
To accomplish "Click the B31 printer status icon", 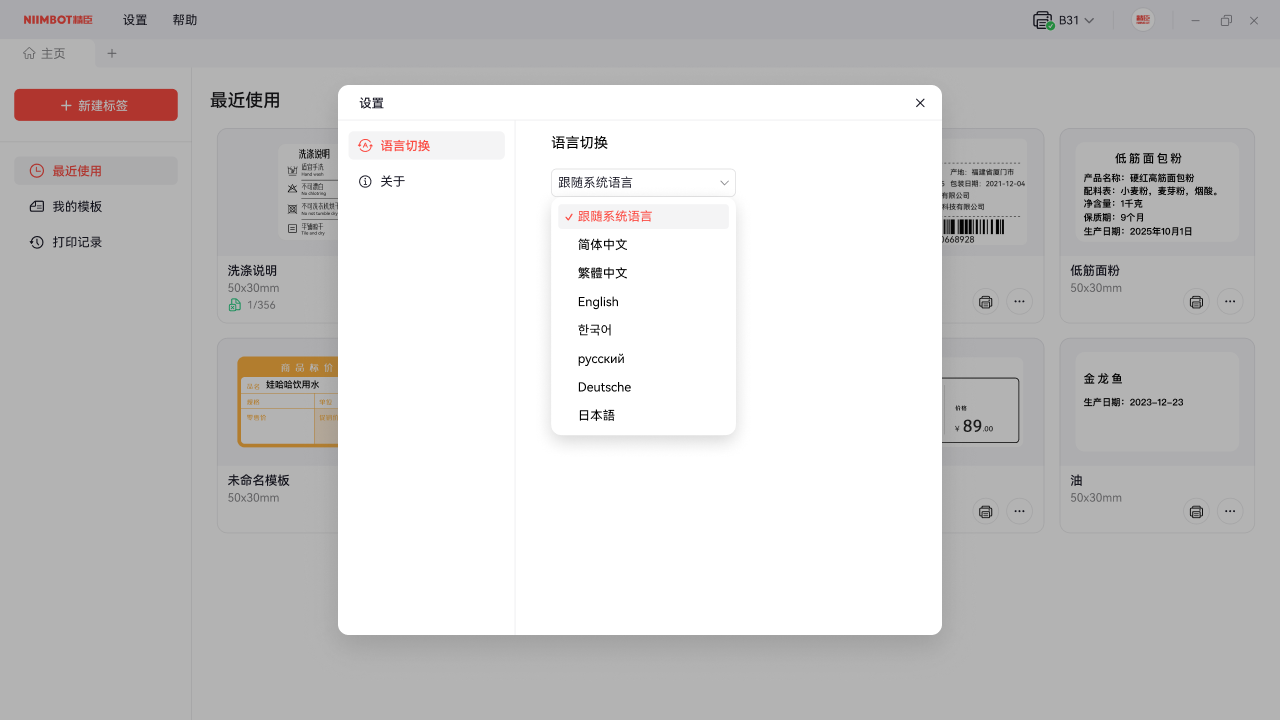I will coord(1043,20).
